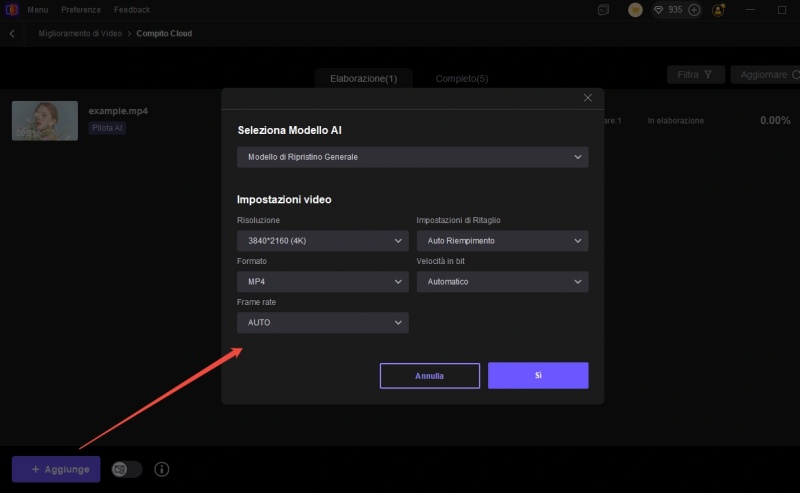Click the shopping cart icon

pos(635,10)
